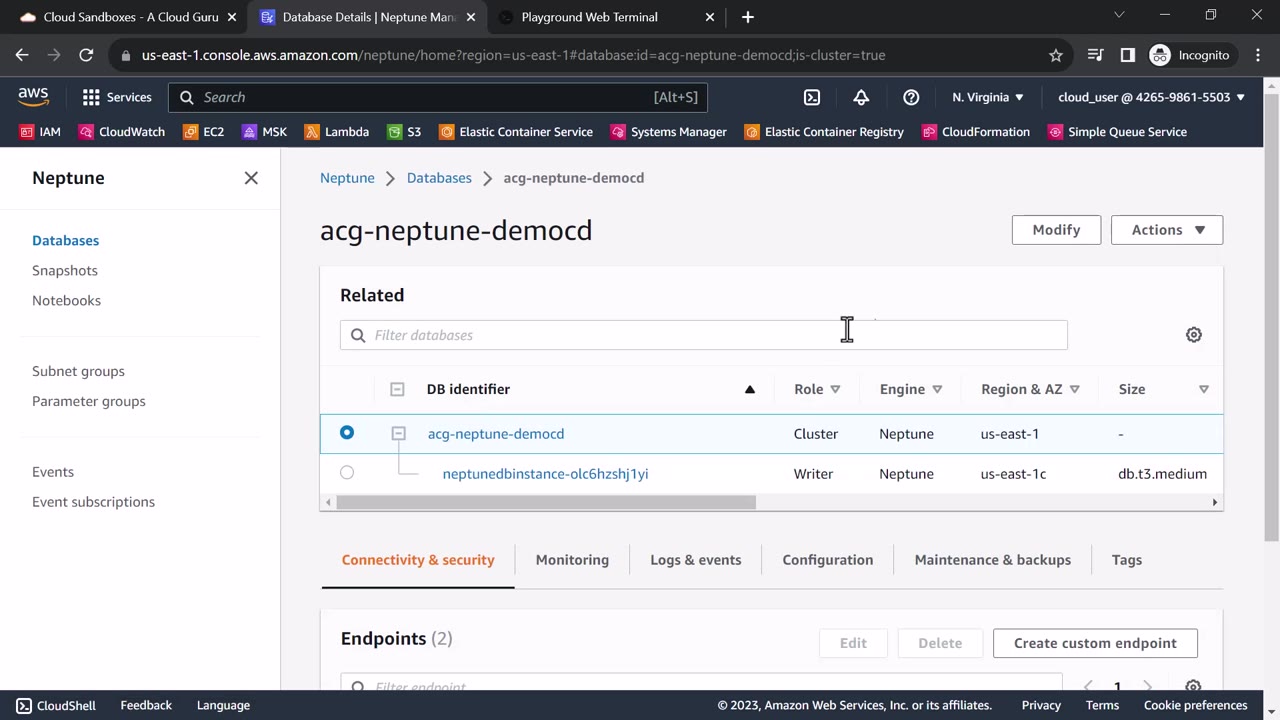Viewport: 1280px width, 720px height.
Task: Switch to the Configuration tab
Action: coord(827,560)
